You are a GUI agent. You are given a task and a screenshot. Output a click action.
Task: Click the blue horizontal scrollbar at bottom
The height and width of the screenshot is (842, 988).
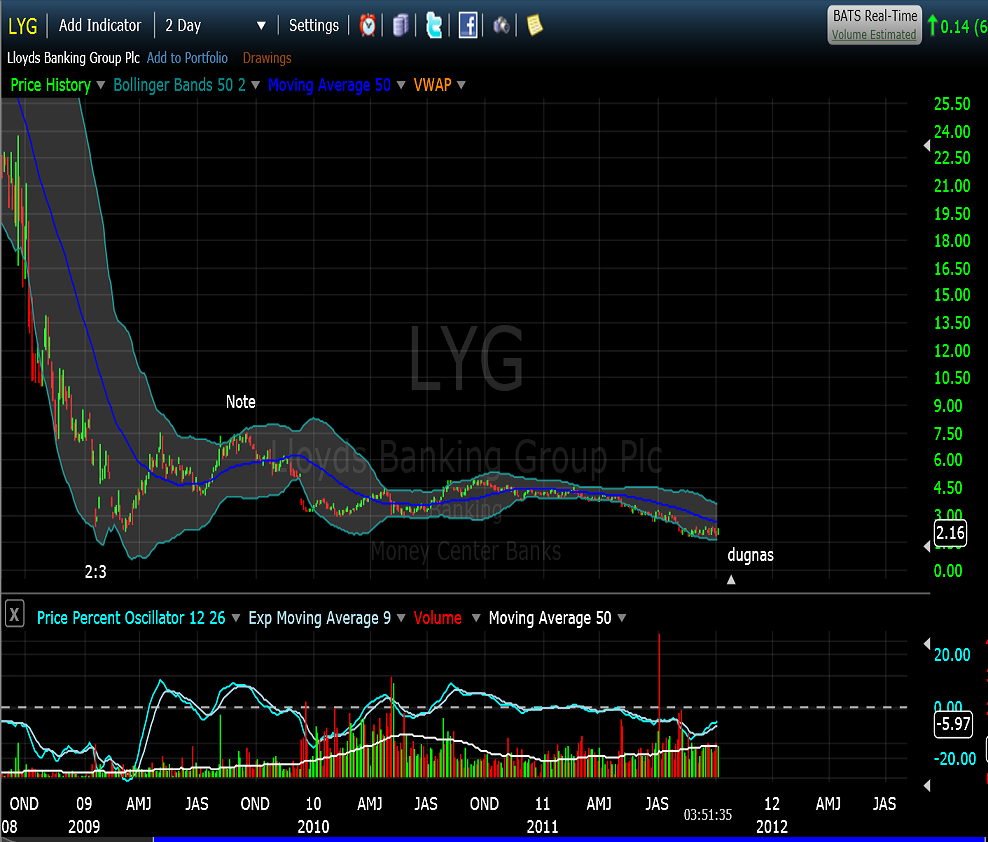570,839
